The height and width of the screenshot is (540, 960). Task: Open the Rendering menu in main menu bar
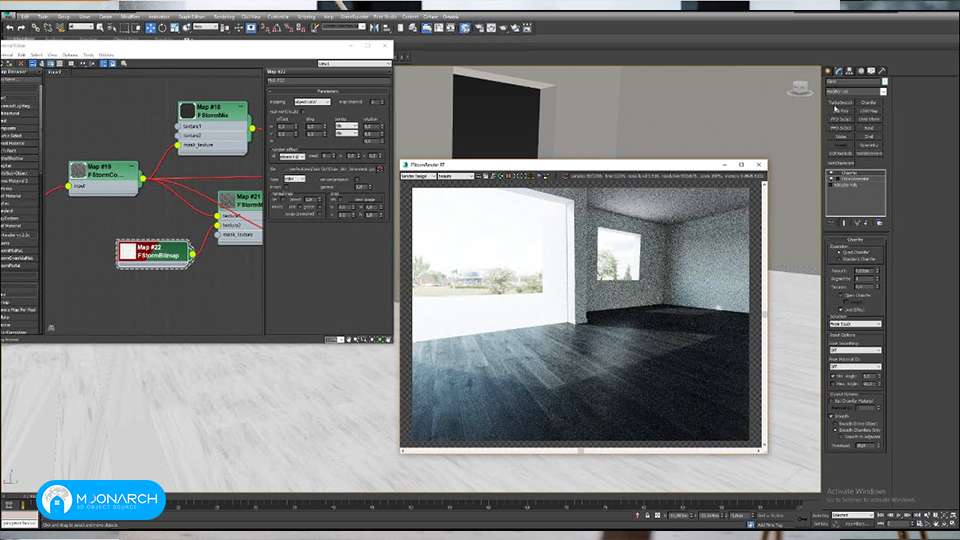tap(224, 17)
